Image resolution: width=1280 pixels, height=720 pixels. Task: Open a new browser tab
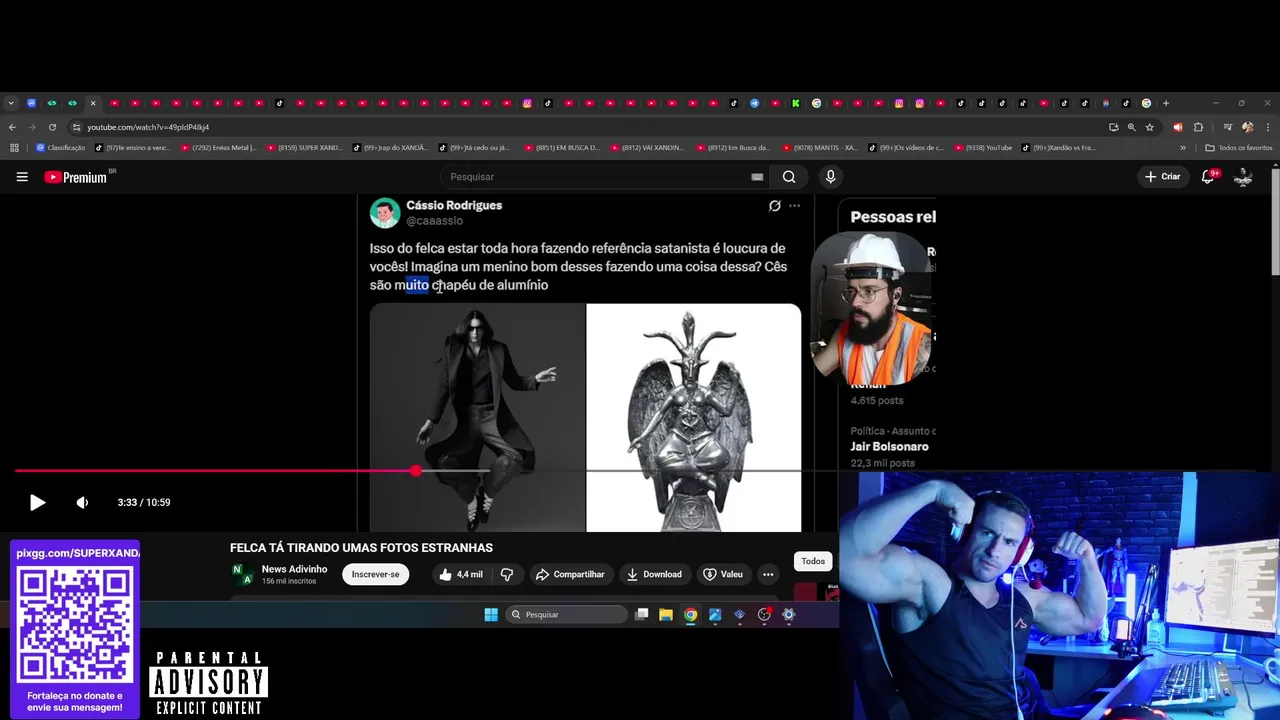pyautogui.click(x=1166, y=103)
